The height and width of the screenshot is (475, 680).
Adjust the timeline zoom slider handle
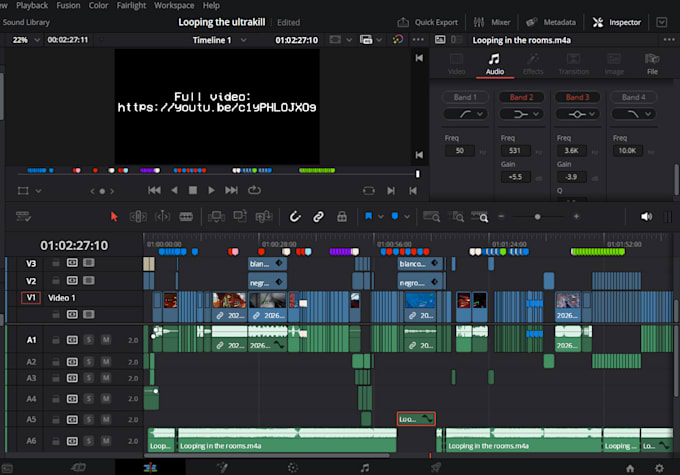coord(537,216)
